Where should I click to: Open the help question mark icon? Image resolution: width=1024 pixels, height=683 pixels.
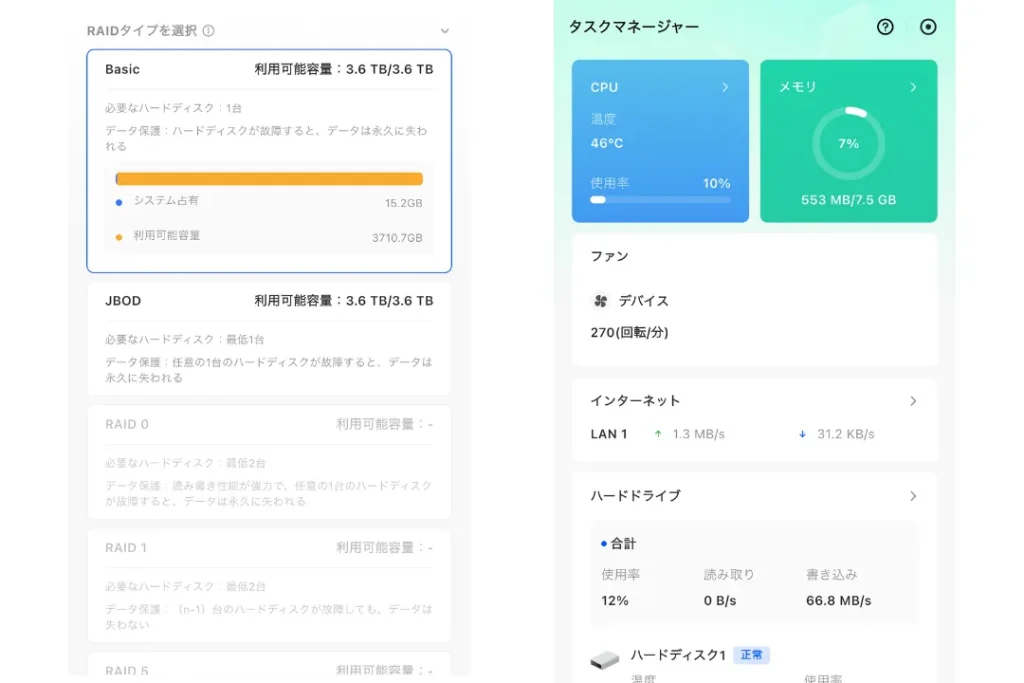pyautogui.click(x=885, y=28)
